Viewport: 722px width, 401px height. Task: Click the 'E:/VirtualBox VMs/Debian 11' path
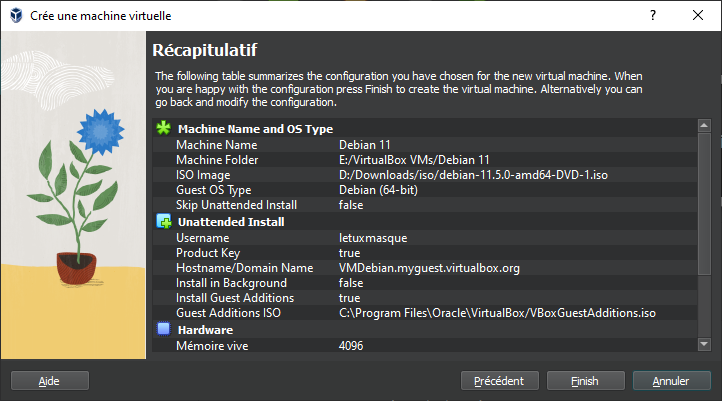[x=414, y=160]
